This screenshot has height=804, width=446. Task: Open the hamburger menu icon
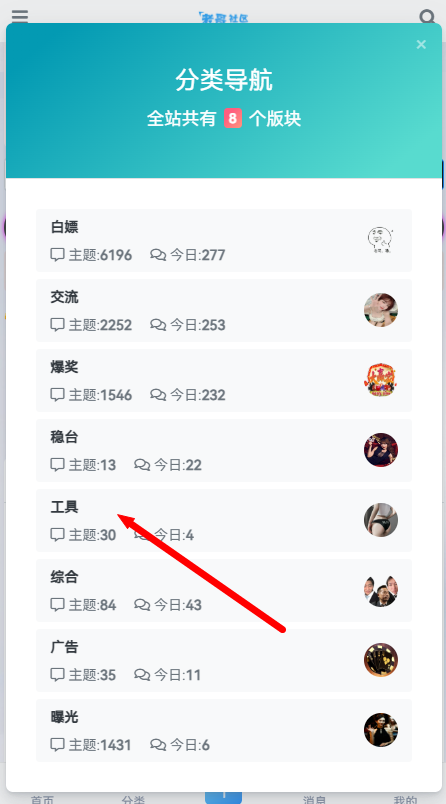click(x=20, y=16)
